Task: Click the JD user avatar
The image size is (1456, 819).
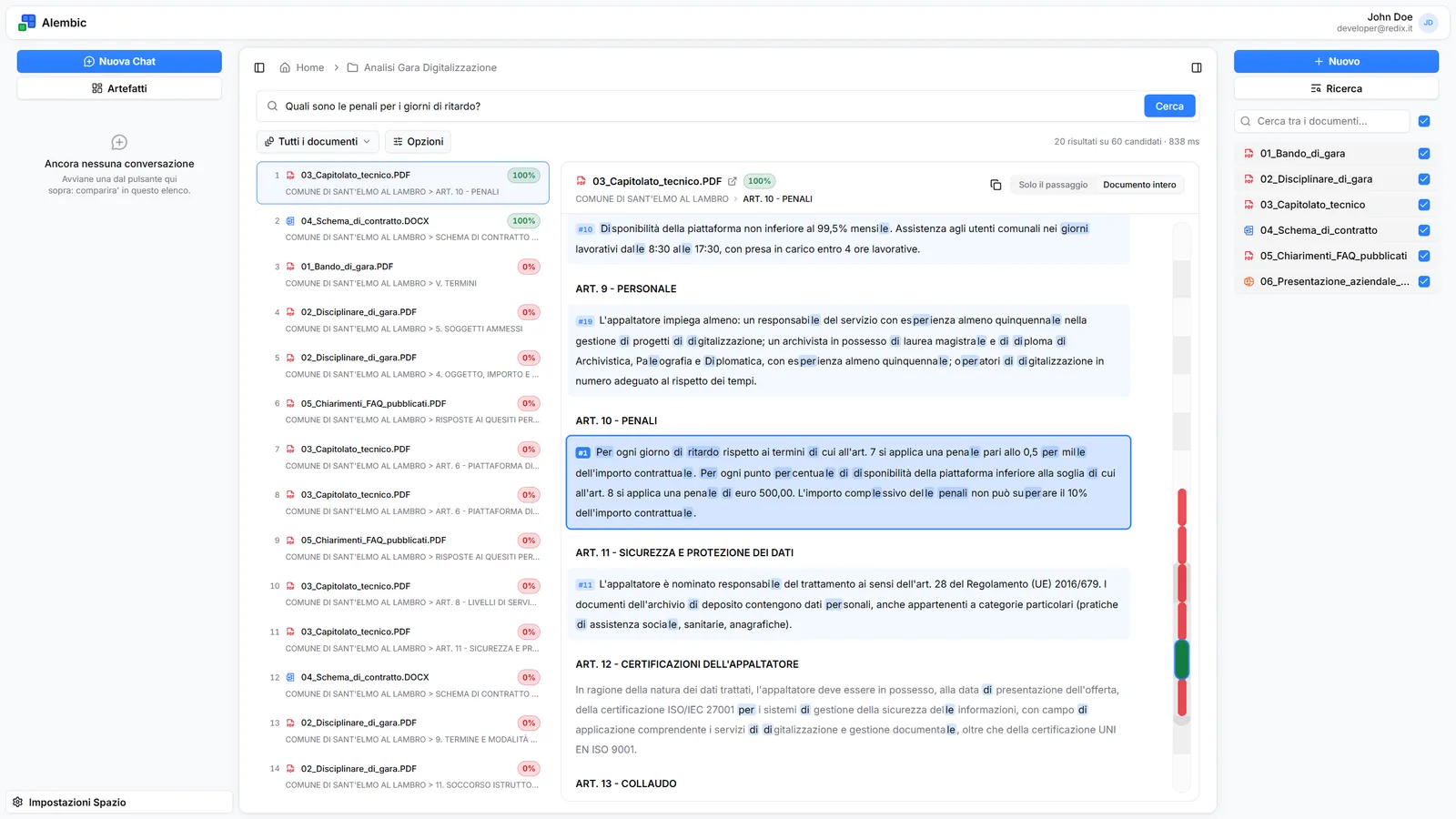Action: (x=1428, y=23)
